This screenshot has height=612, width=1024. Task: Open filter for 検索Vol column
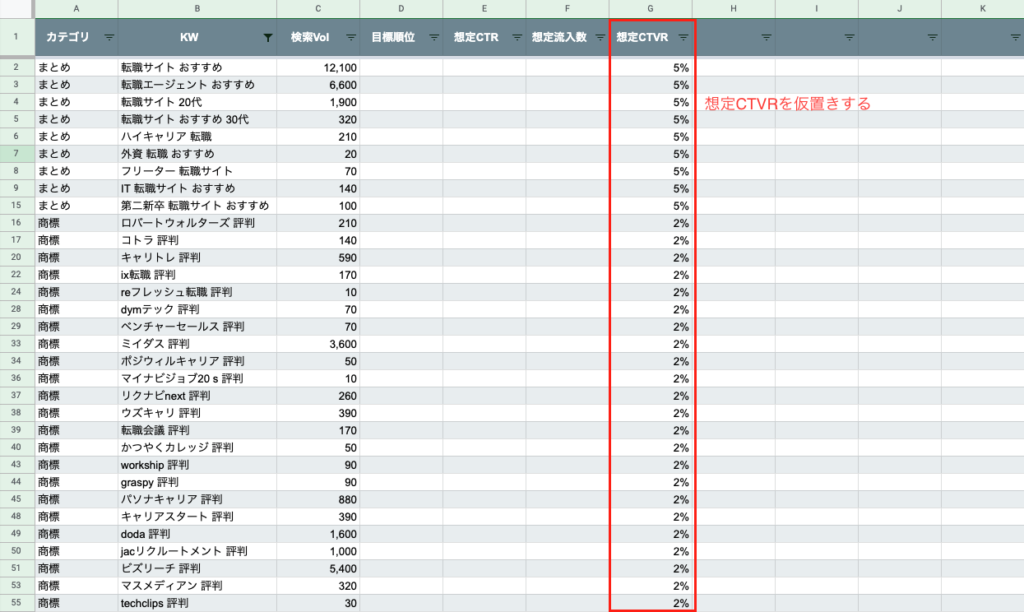[x=351, y=37]
